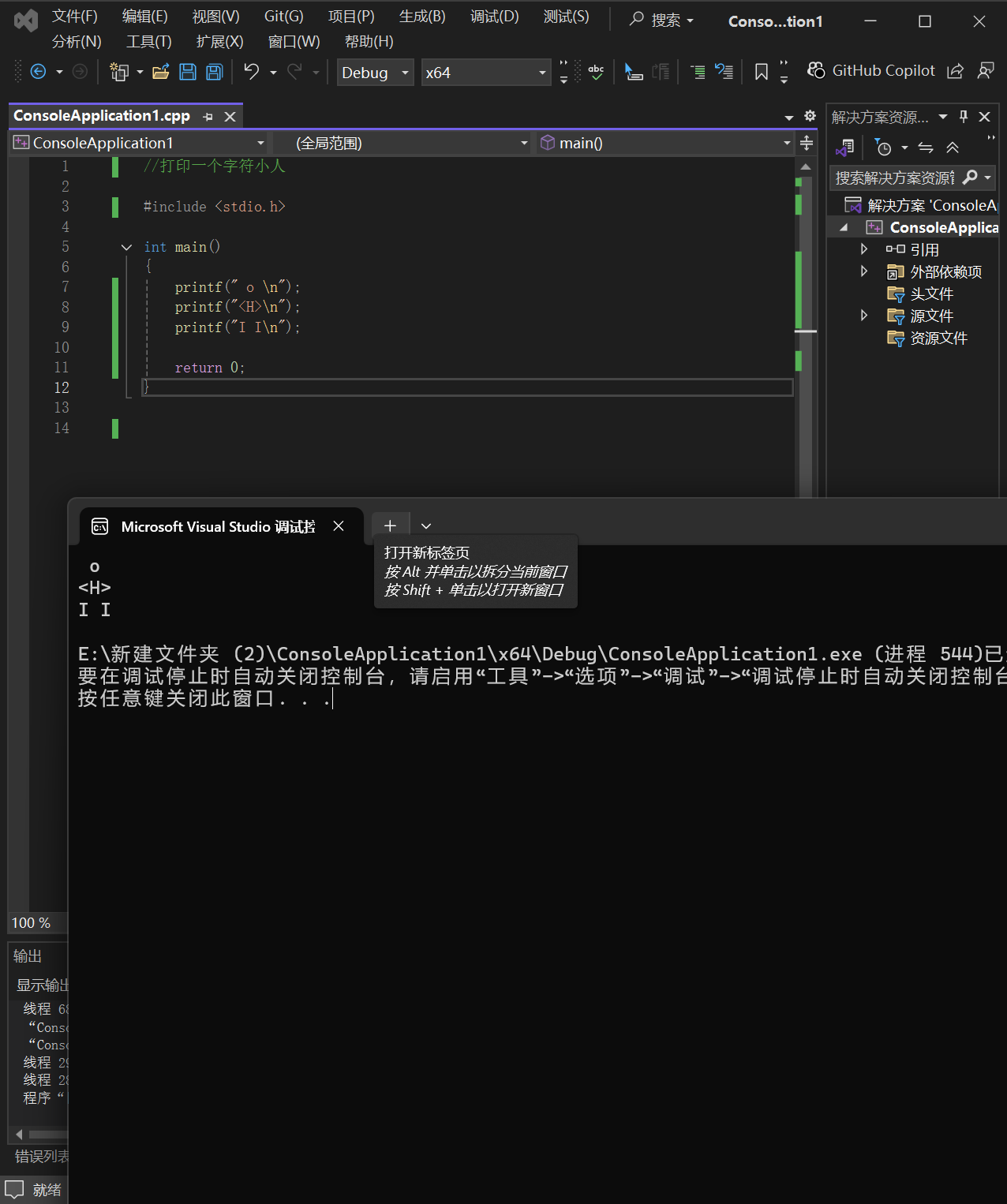The height and width of the screenshot is (1204, 1007).
Task: Open the main() member dropdown
Action: click(665, 143)
